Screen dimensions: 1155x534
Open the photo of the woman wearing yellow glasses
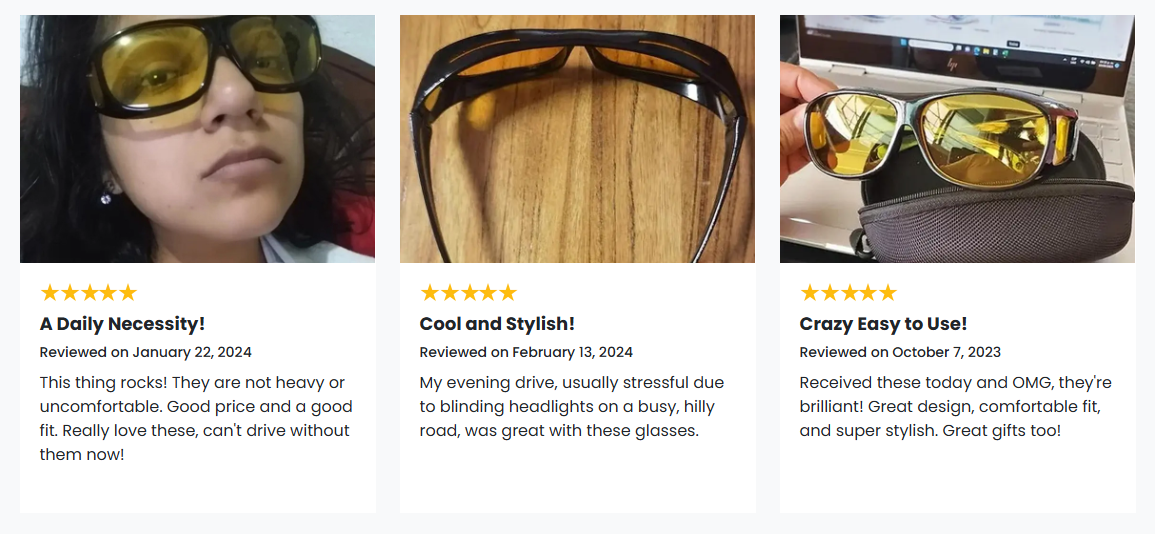point(197,139)
